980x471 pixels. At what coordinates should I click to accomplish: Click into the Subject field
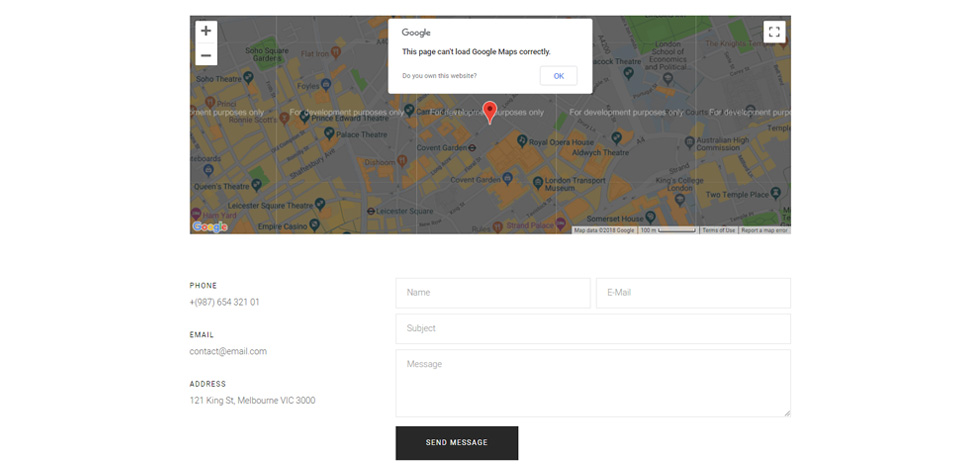pyautogui.click(x=593, y=329)
